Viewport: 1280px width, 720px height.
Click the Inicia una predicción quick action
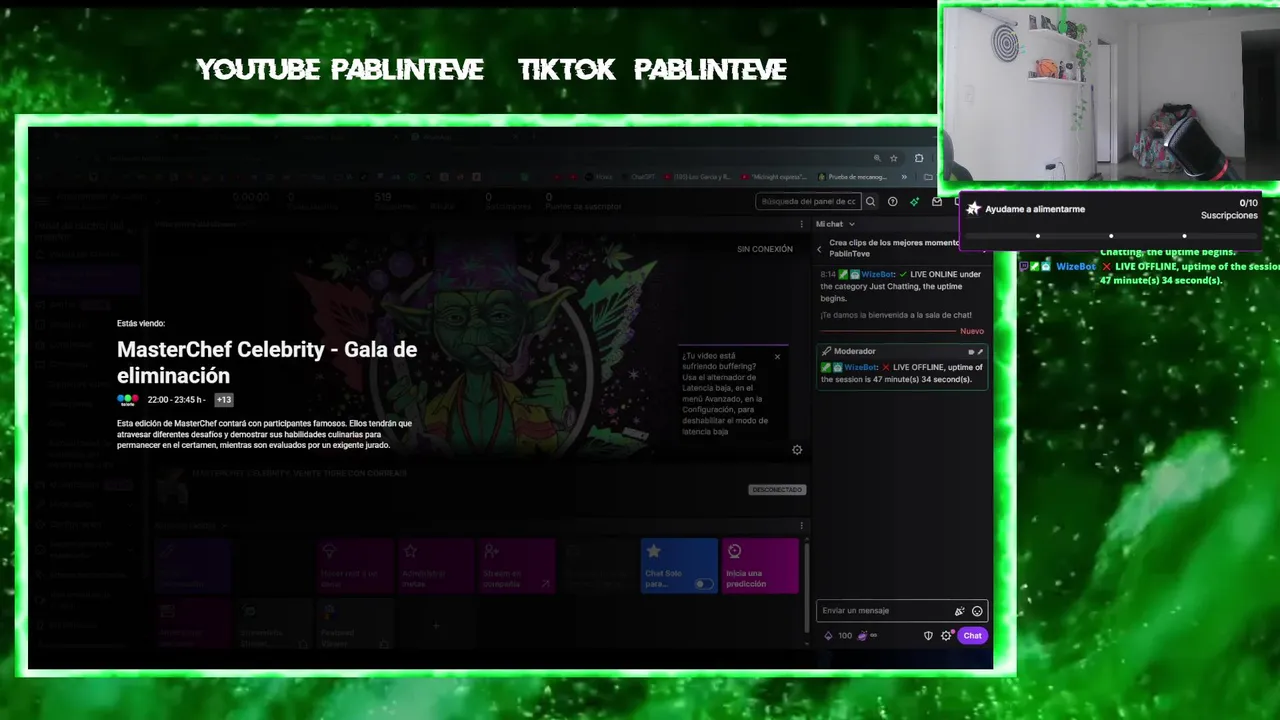(x=760, y=566)
